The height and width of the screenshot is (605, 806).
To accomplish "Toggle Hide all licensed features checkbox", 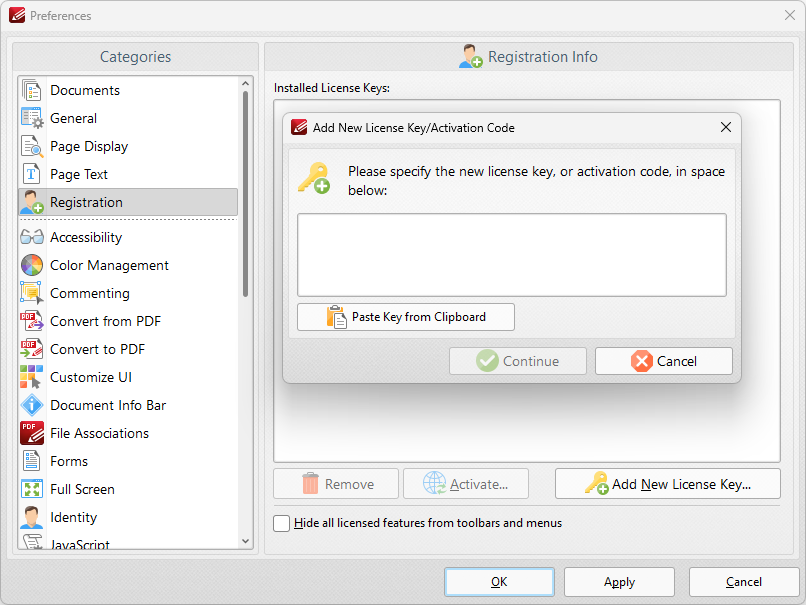I will click(x=282, y=523).
